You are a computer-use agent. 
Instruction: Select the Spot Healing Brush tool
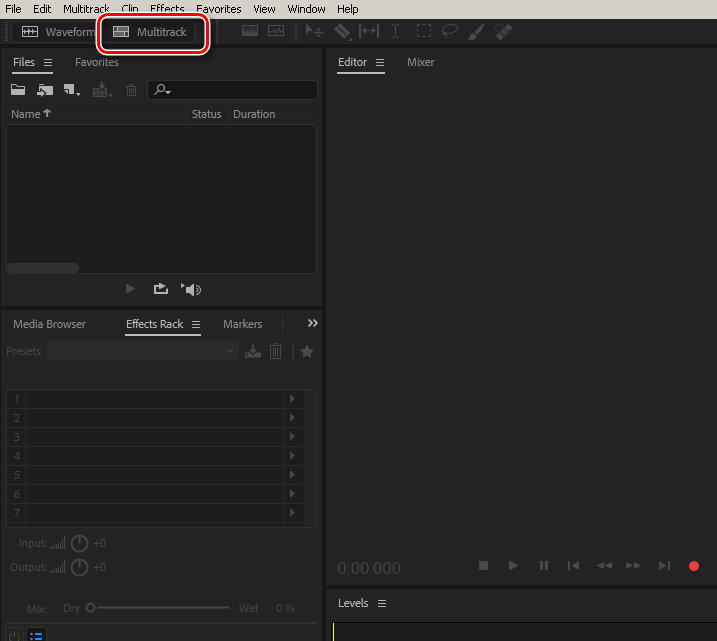[x=503, y=32]
